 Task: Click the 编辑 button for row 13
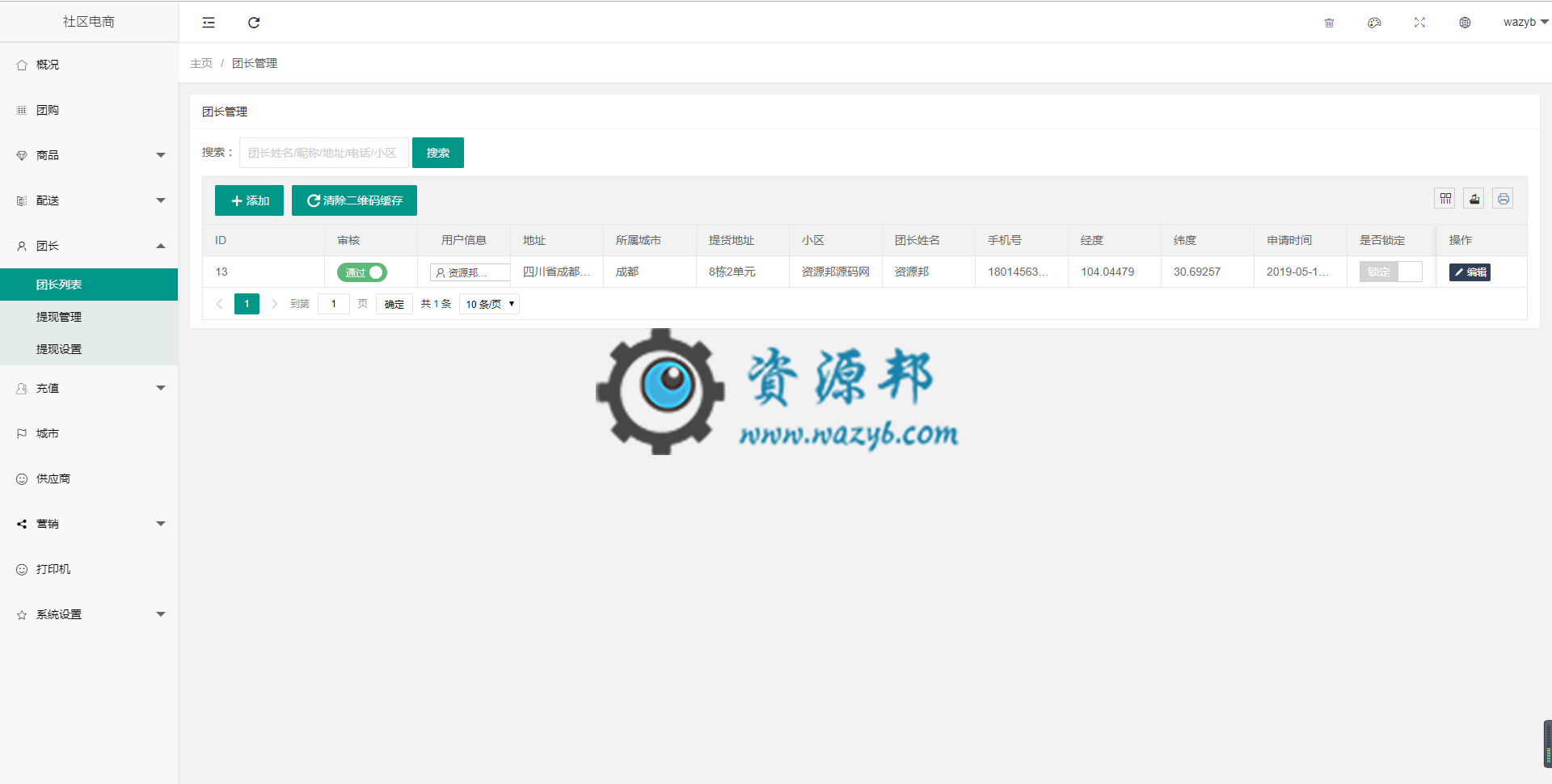click(1470, 272)
